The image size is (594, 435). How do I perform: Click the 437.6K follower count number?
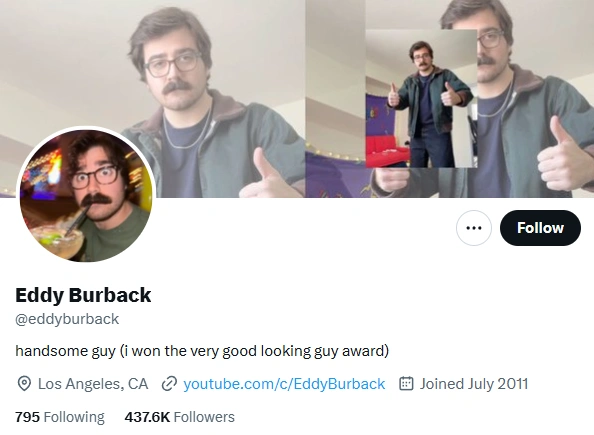(x=147, y=417)
